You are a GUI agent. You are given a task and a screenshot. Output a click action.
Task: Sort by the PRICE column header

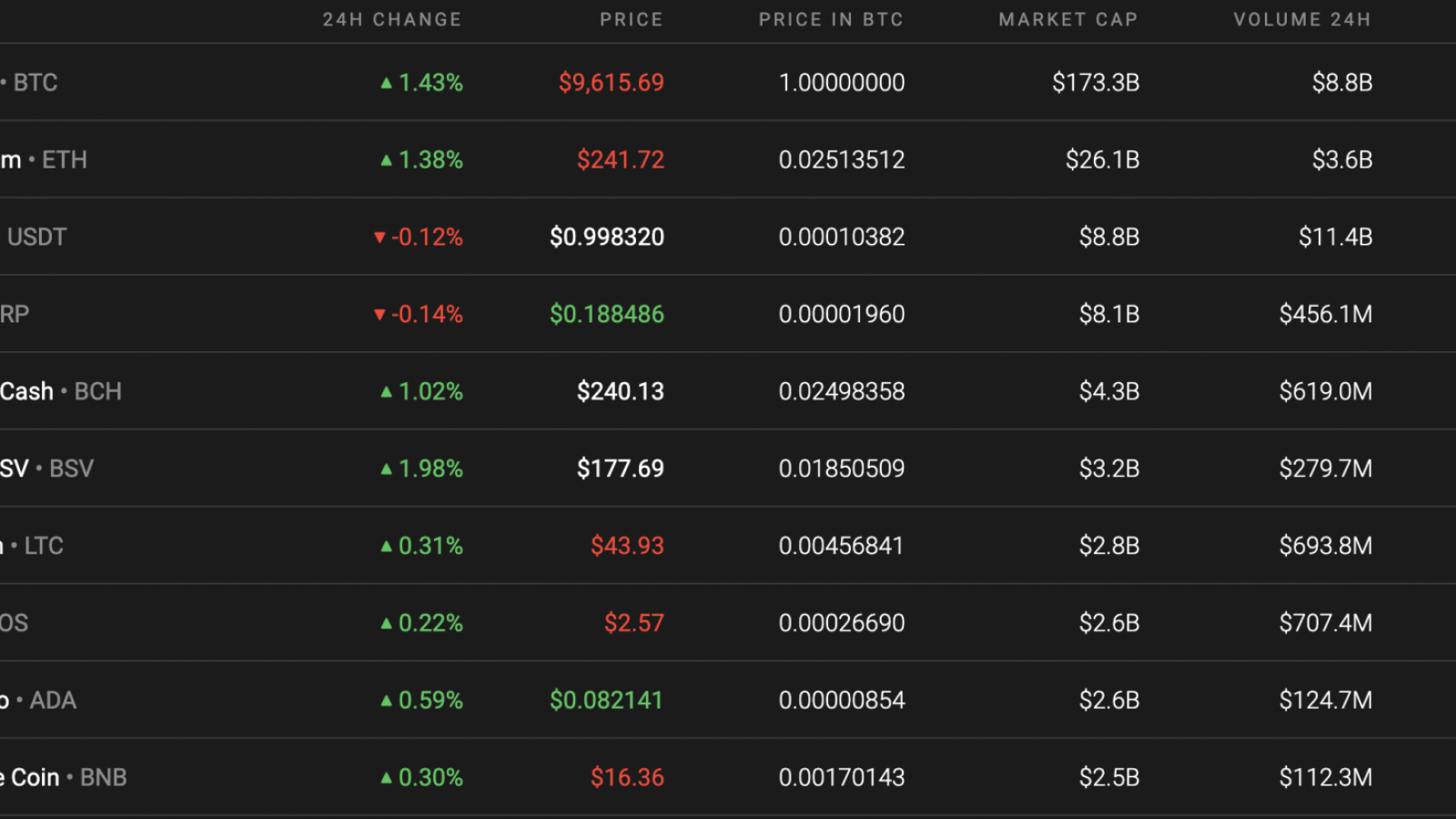(632, 19)
